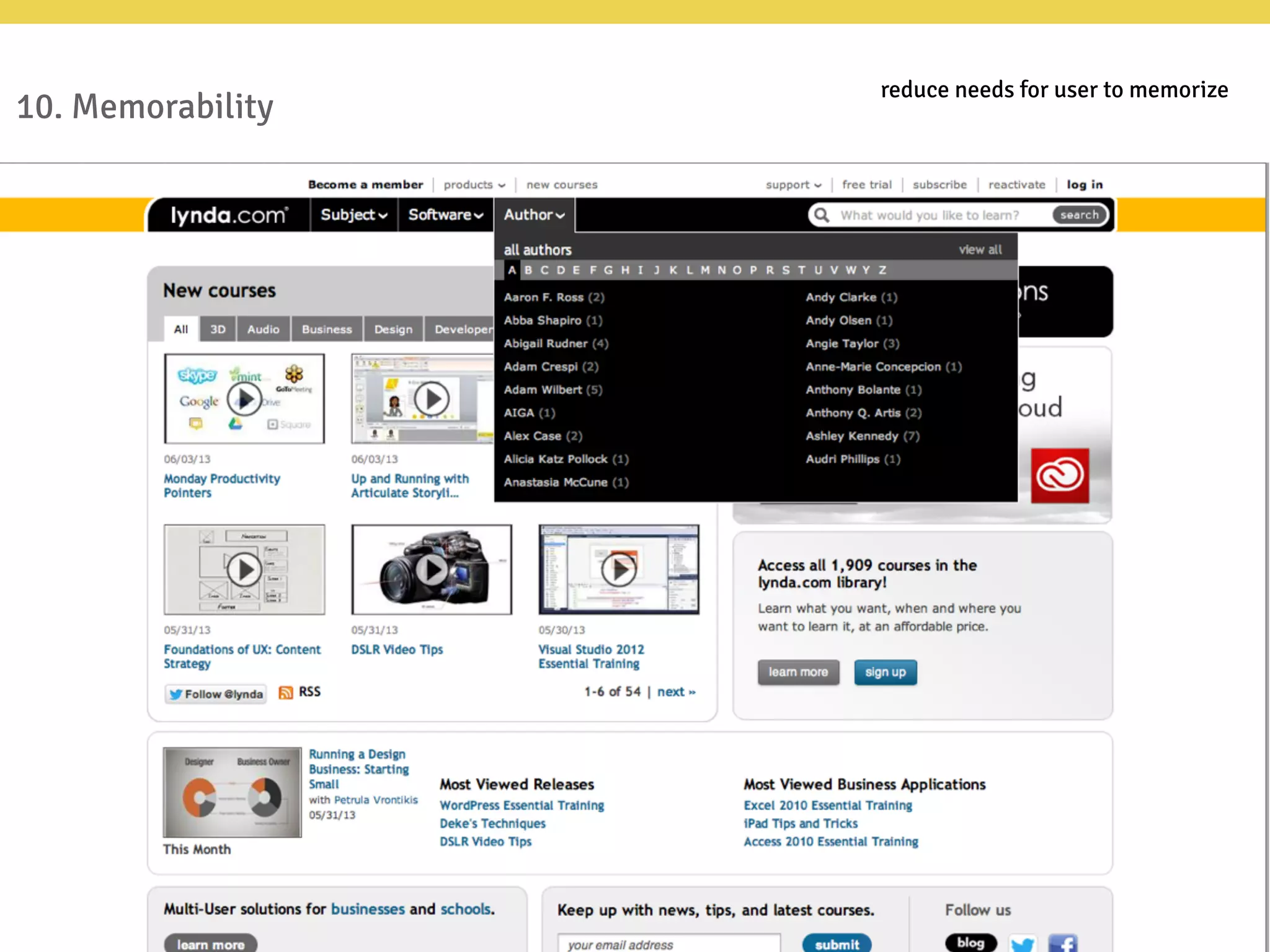Open the products dropdown
1270x952 pixels.
tap(474, 185)
